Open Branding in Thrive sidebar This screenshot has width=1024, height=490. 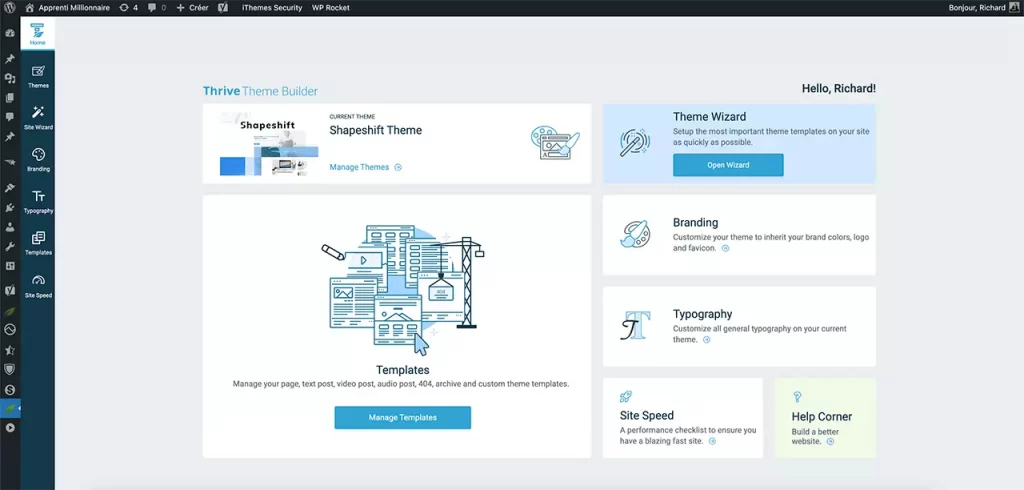point(38,161)
